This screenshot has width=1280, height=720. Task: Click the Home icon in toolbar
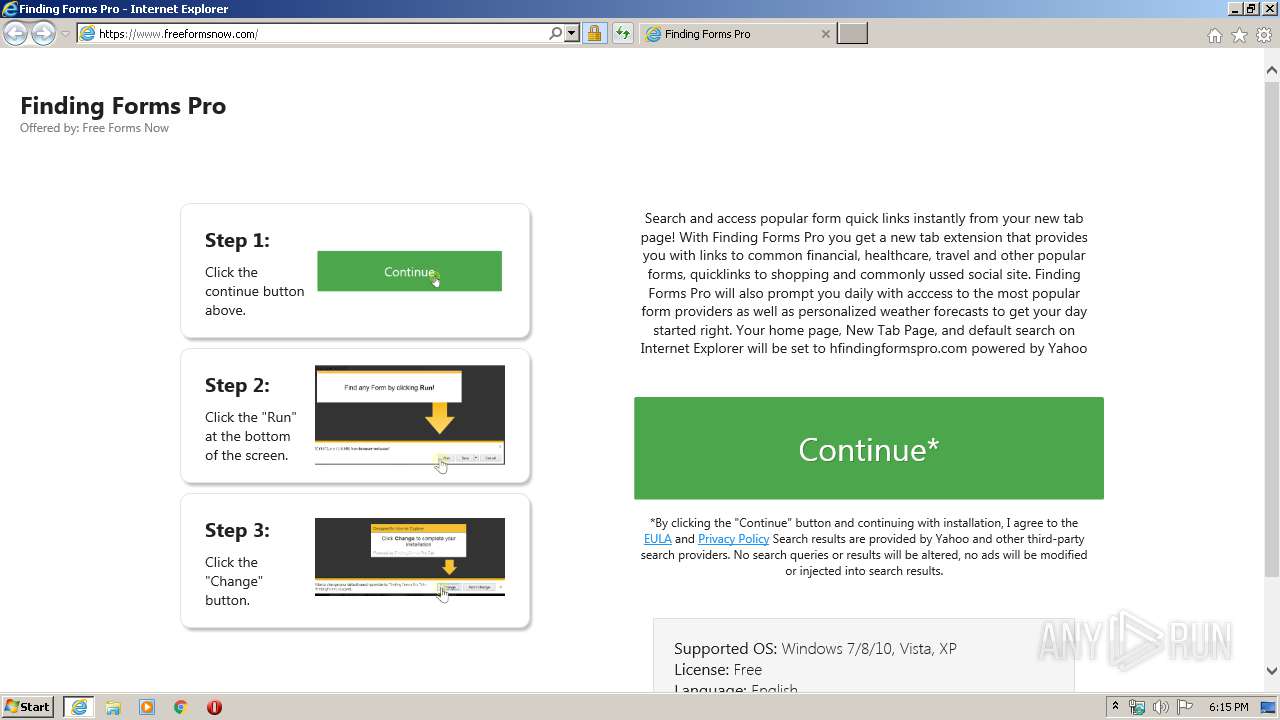pos(1214,35)
